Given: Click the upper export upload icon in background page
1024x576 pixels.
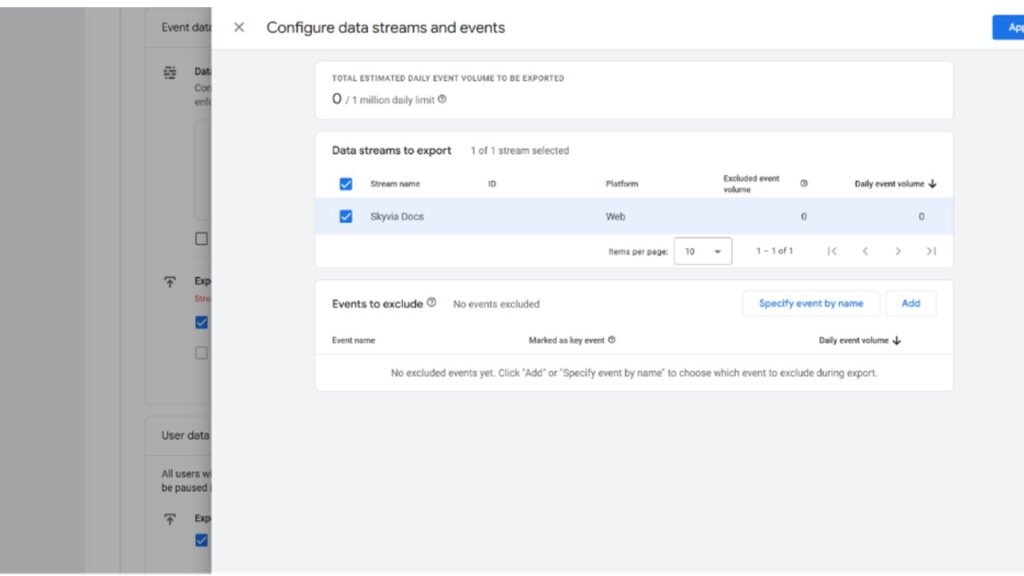Looking at the screenshot, I should pos(170,282).
